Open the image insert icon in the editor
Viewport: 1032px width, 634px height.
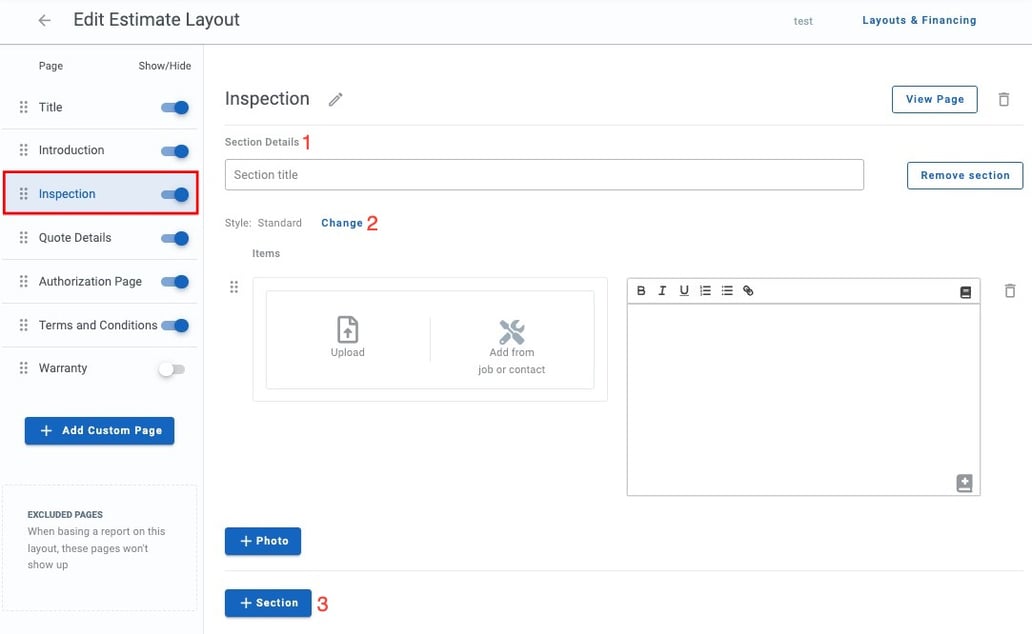point(964,291)
